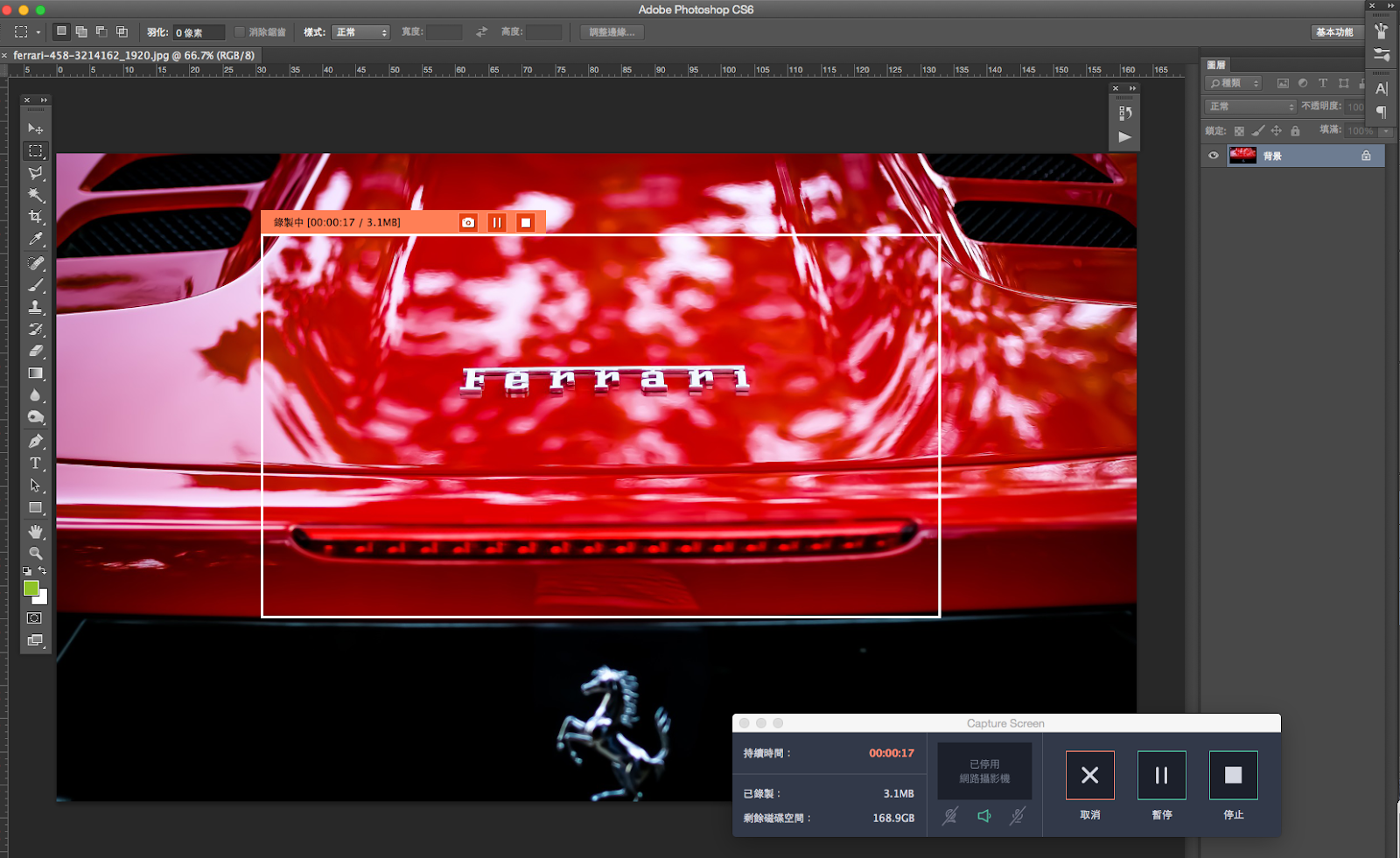
Task: Select the Eraser tool
Action: tap(35, 352)
